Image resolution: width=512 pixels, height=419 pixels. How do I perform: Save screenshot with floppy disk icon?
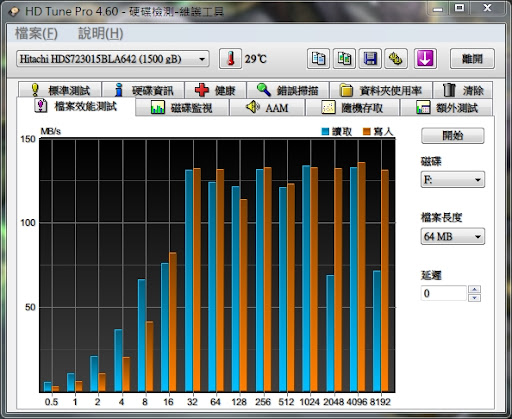[370, 59]
